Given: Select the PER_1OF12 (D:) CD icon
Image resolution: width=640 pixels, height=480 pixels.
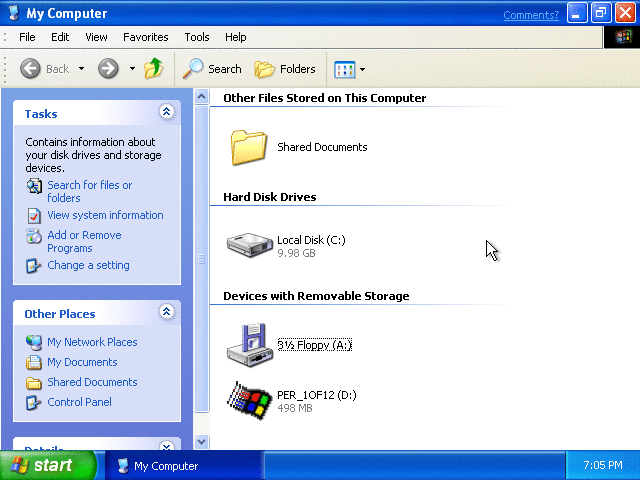Looking at the screenshot, I should pos(249,400).
